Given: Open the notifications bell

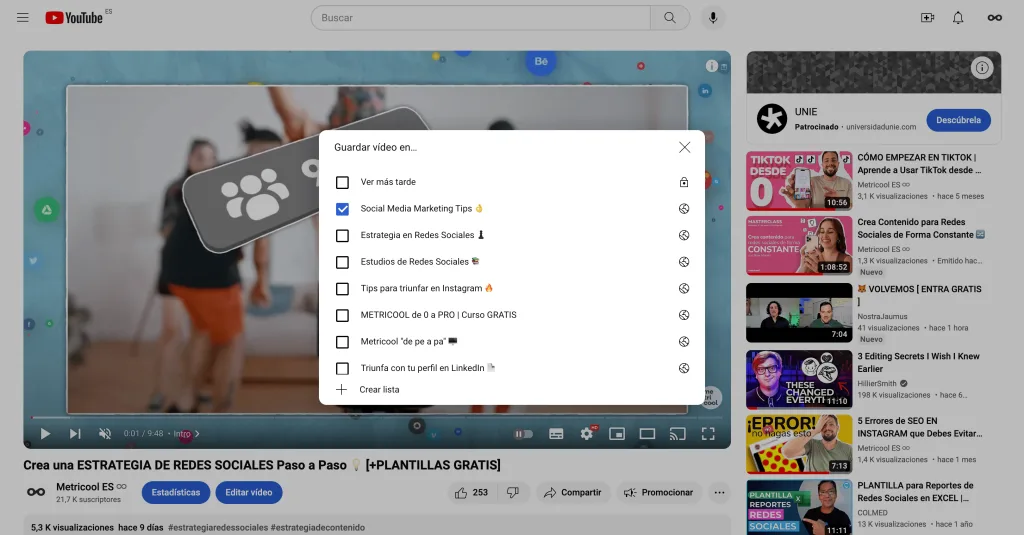Looking at the screenshot, I should pos(957,18).
